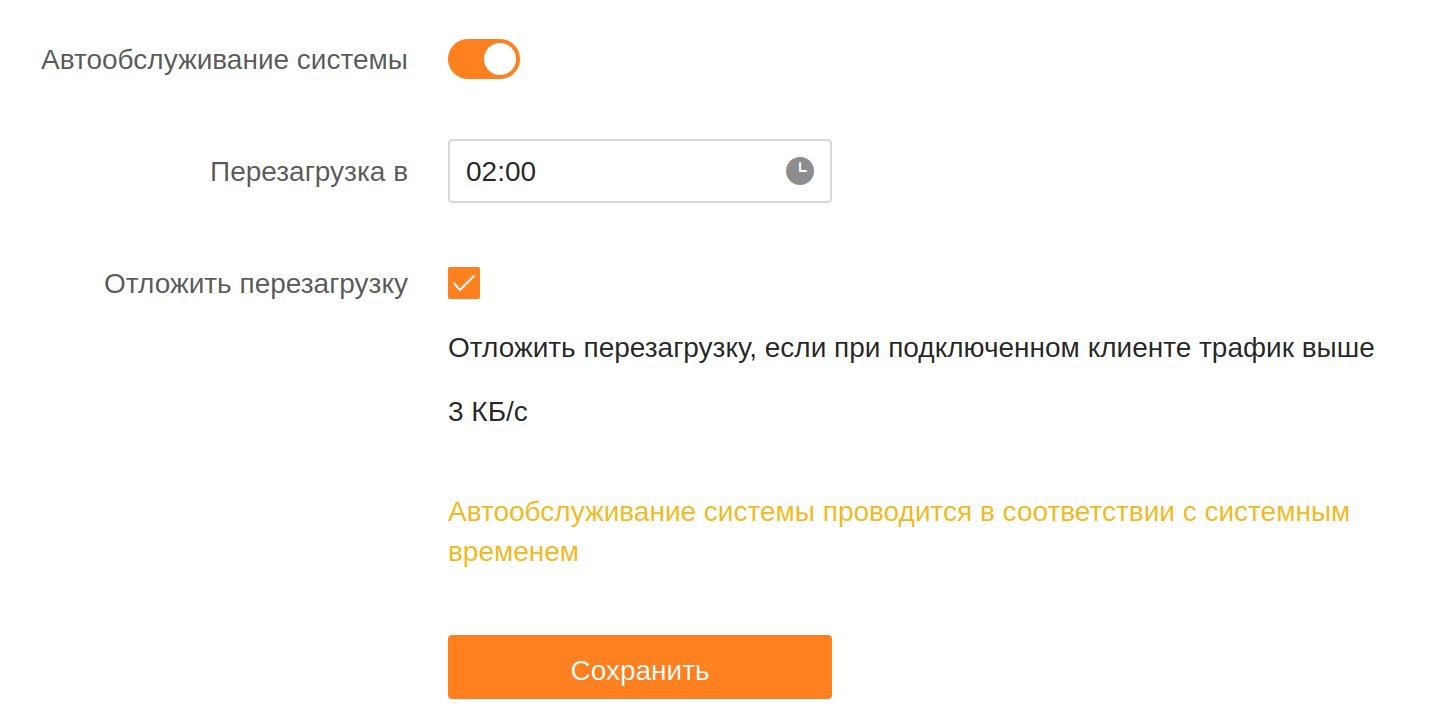Click the Перезагрузка в label

click(309, 172)
